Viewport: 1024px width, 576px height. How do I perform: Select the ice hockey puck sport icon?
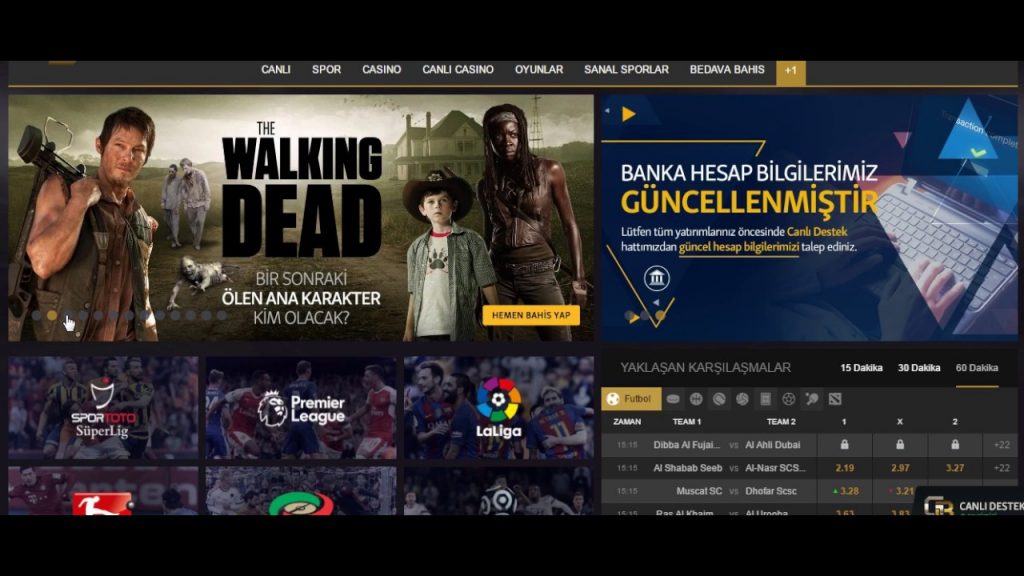coord(673,399)
